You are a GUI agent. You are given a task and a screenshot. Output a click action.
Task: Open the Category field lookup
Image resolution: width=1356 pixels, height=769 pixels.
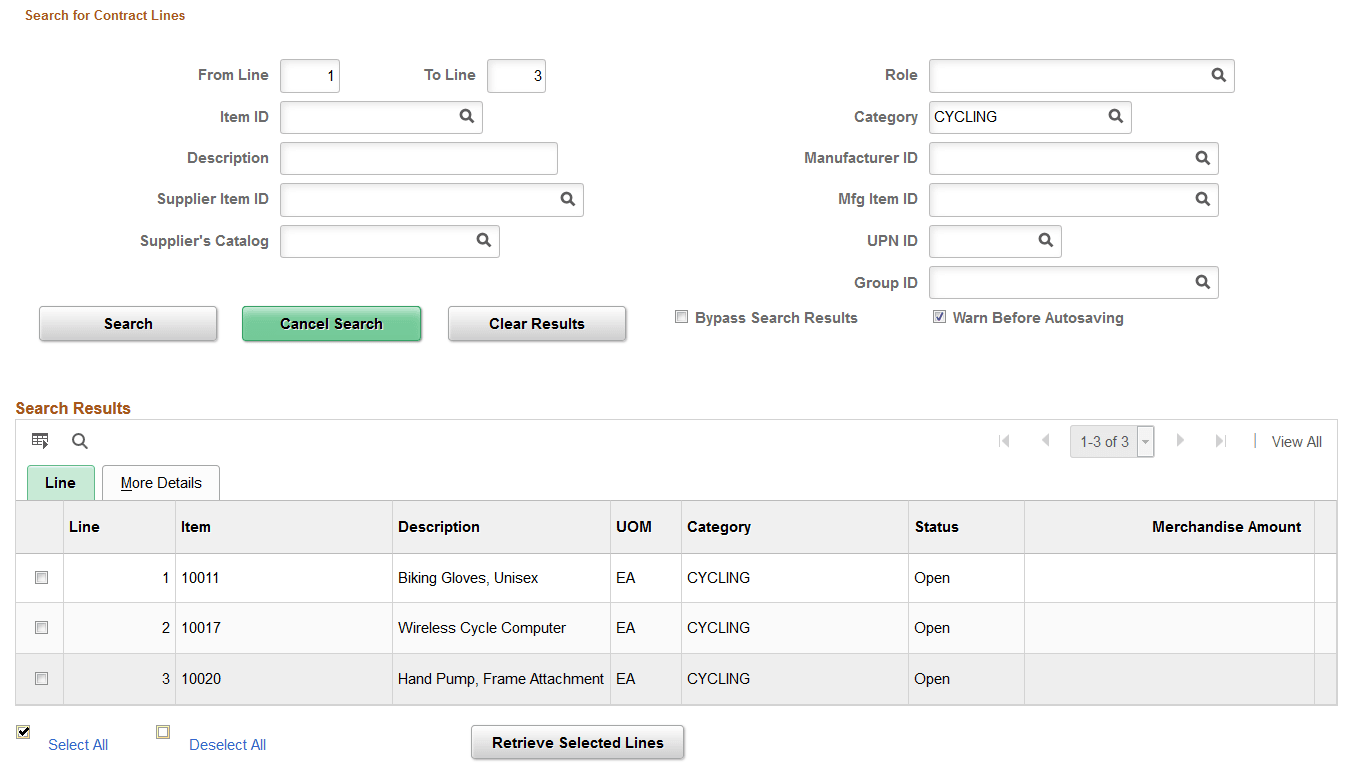coord(1115,117)
